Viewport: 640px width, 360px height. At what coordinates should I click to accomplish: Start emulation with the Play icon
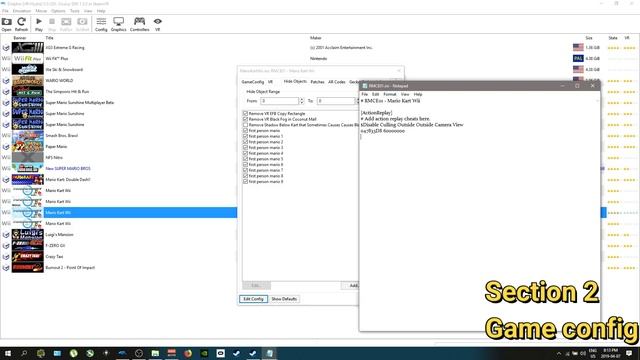(x=39, y=24)
